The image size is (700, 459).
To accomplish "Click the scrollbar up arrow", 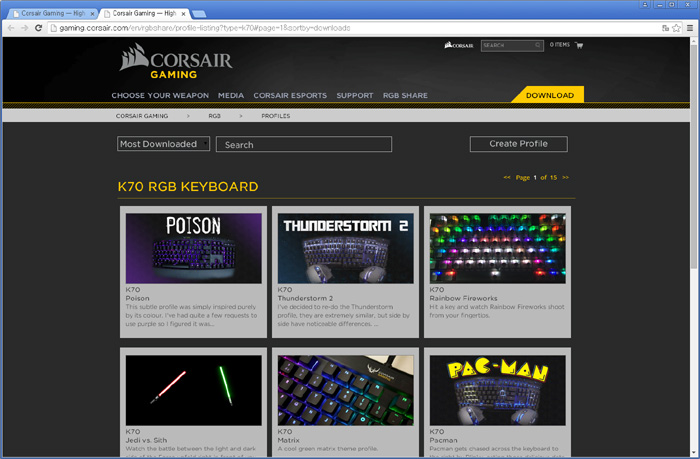I will (x=694, y=41).
